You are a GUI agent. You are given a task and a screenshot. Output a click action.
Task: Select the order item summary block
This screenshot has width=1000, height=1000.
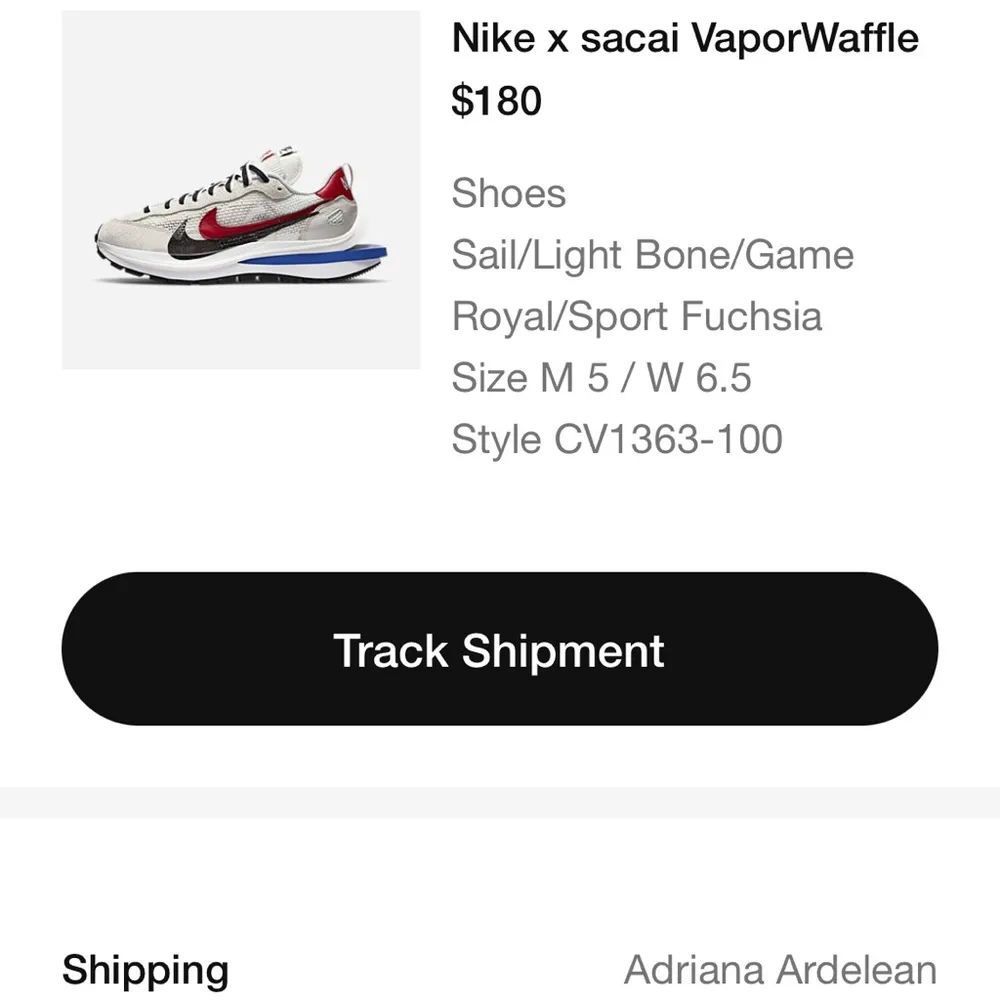coord(500,230)
